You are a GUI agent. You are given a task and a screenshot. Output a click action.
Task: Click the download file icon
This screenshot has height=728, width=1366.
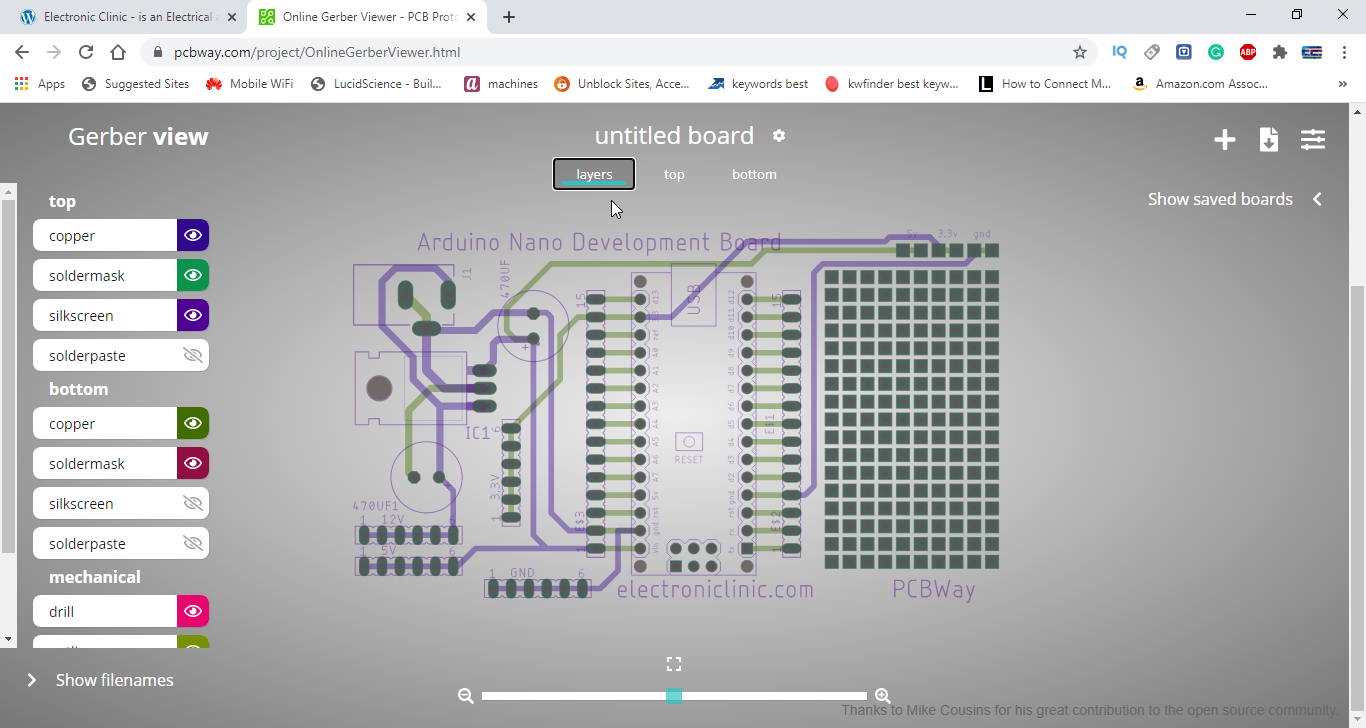(x=1269, y=140)
